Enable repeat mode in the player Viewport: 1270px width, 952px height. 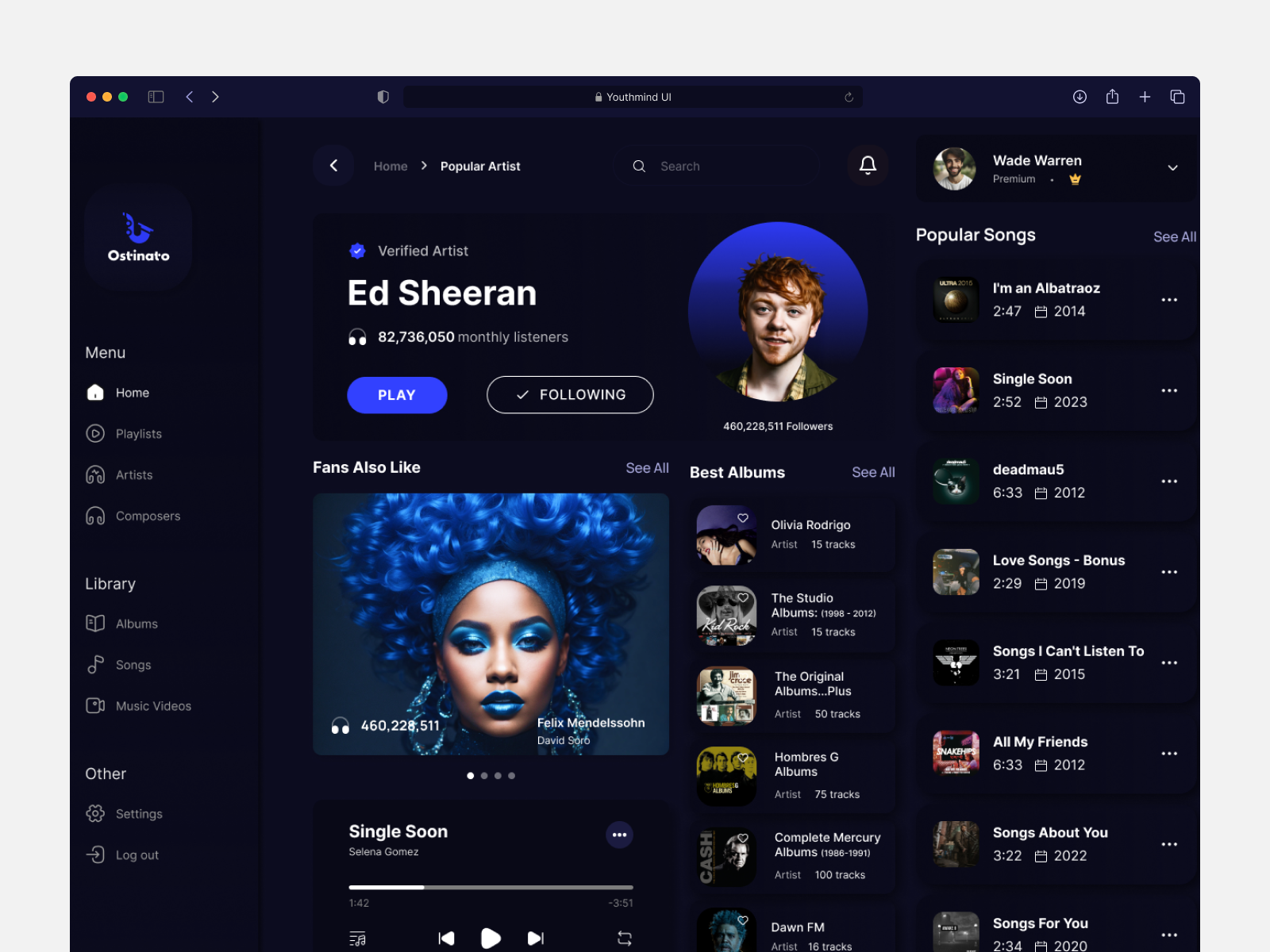(x=624, y=937)
